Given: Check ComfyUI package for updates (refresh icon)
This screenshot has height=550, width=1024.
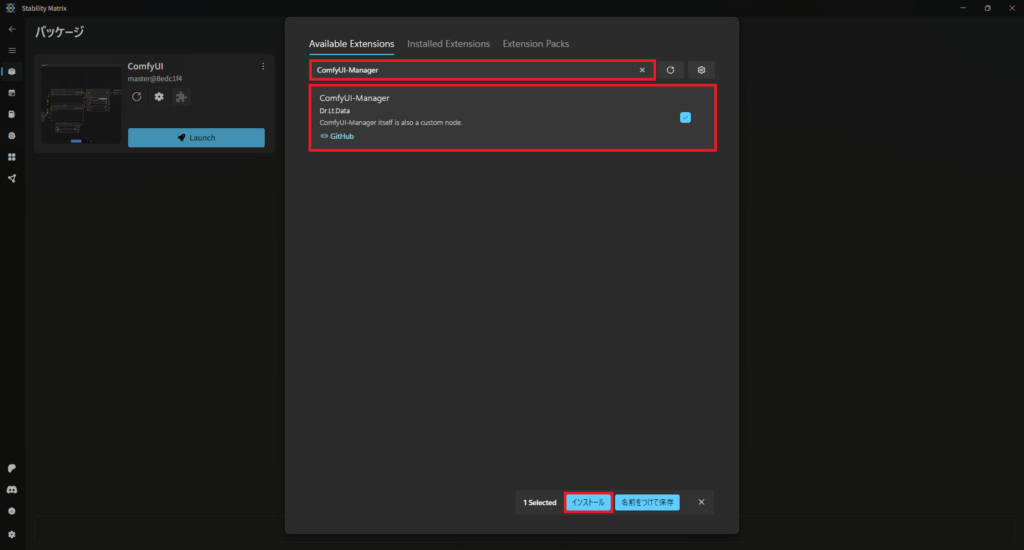Looking at the screenshot, I should pyautogui.click(x=136, y=97).
